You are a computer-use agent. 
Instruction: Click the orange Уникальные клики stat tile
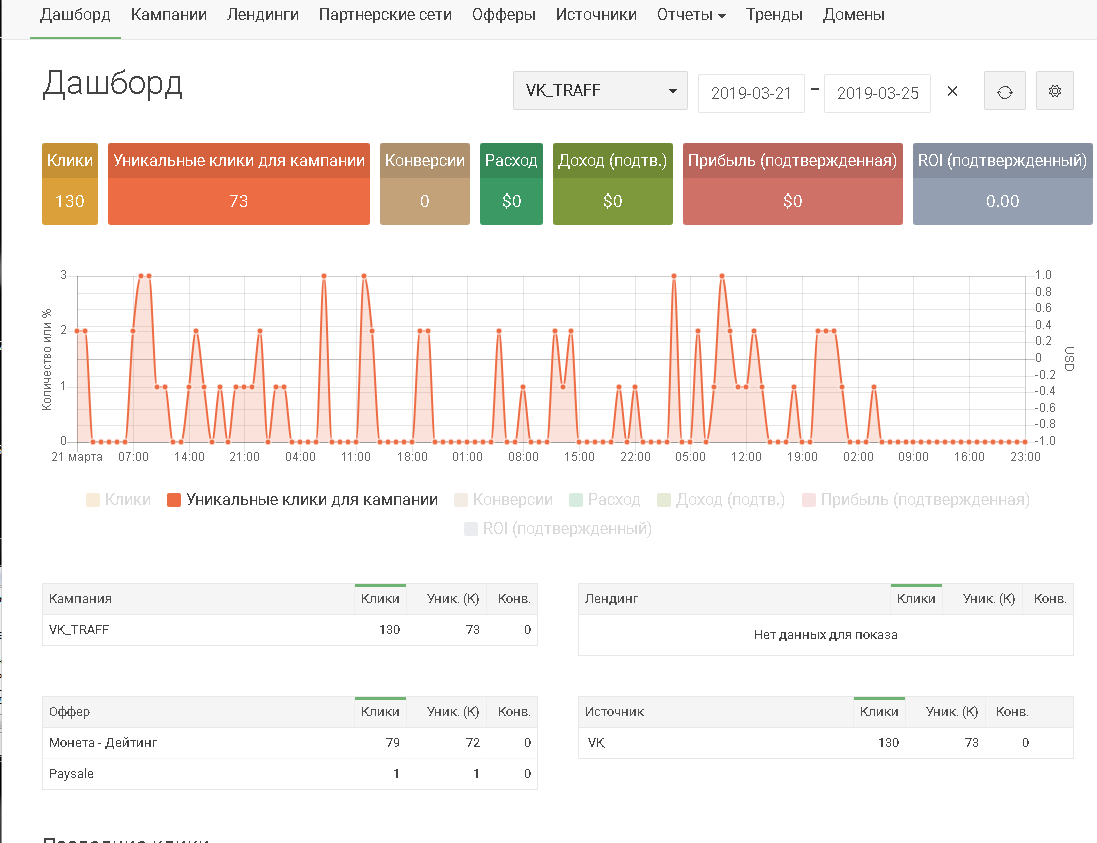[x=238, y=185]
